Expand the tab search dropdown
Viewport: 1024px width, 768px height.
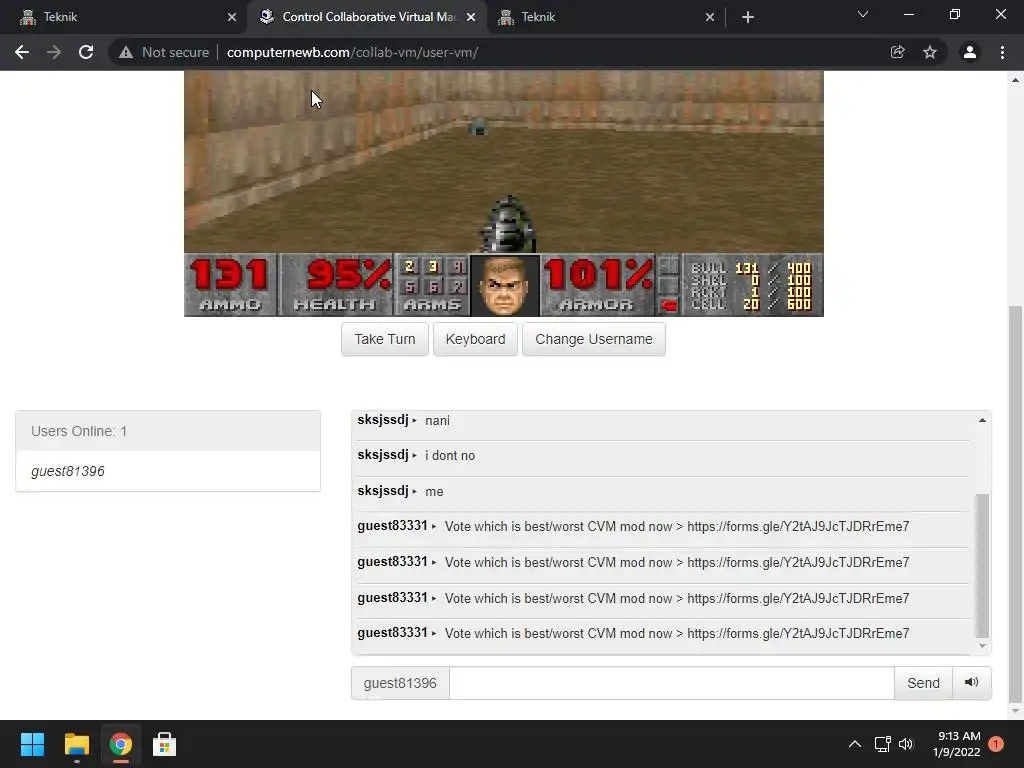863,14
